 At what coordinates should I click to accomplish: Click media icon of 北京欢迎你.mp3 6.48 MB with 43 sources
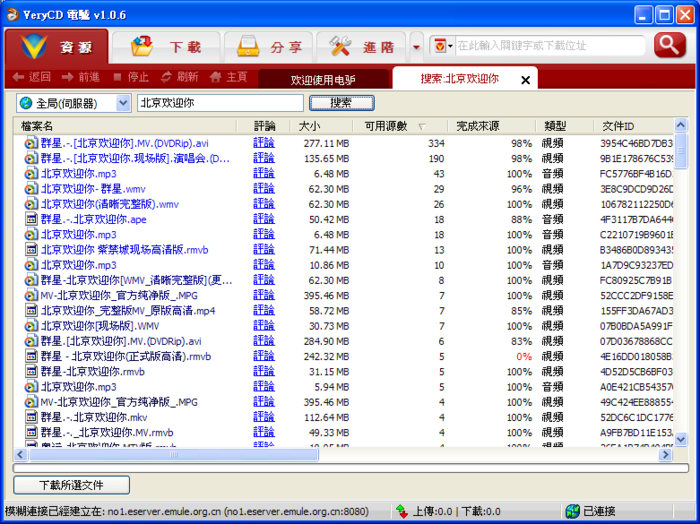[31, 174]
